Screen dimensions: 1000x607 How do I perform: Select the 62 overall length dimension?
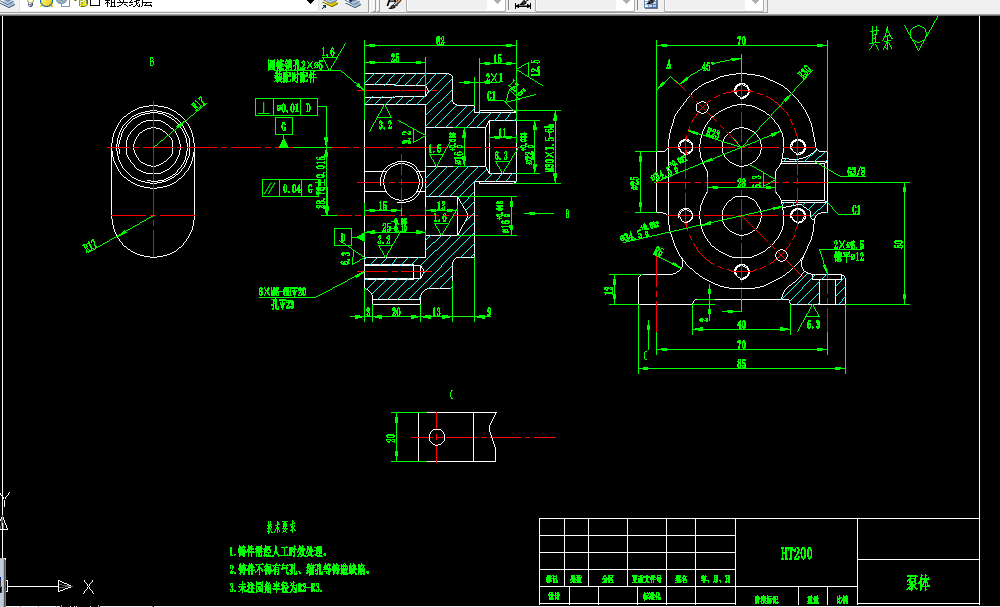pyautogui.click(x=440, y=41)
